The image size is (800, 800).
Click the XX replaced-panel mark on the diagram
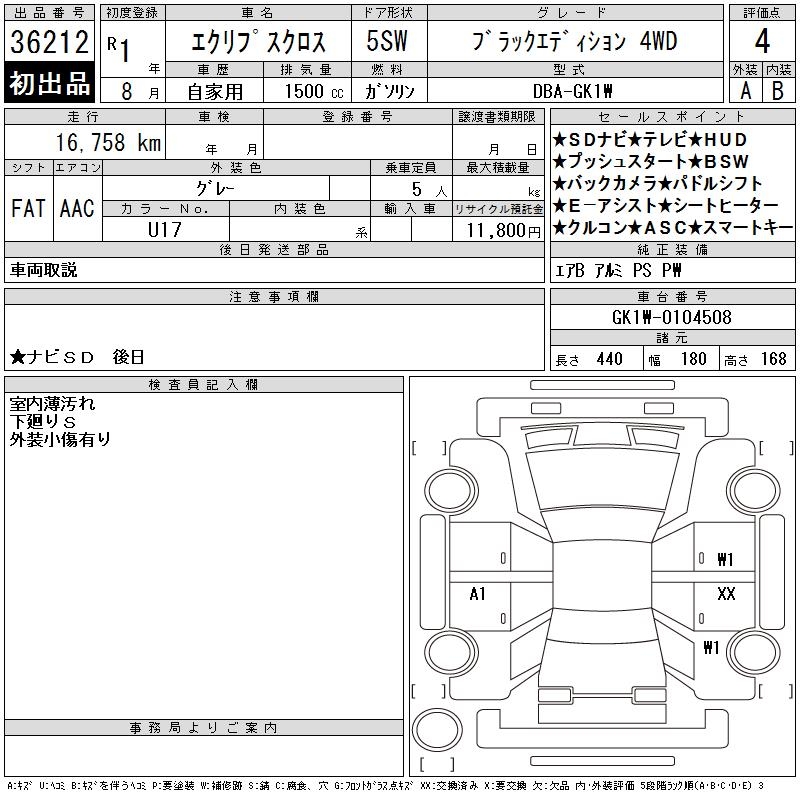coord(727,594)
